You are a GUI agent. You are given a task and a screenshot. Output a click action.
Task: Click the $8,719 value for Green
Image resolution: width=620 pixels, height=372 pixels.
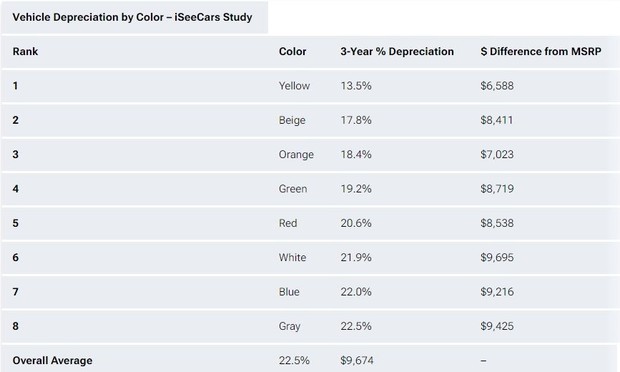(497, 189)
